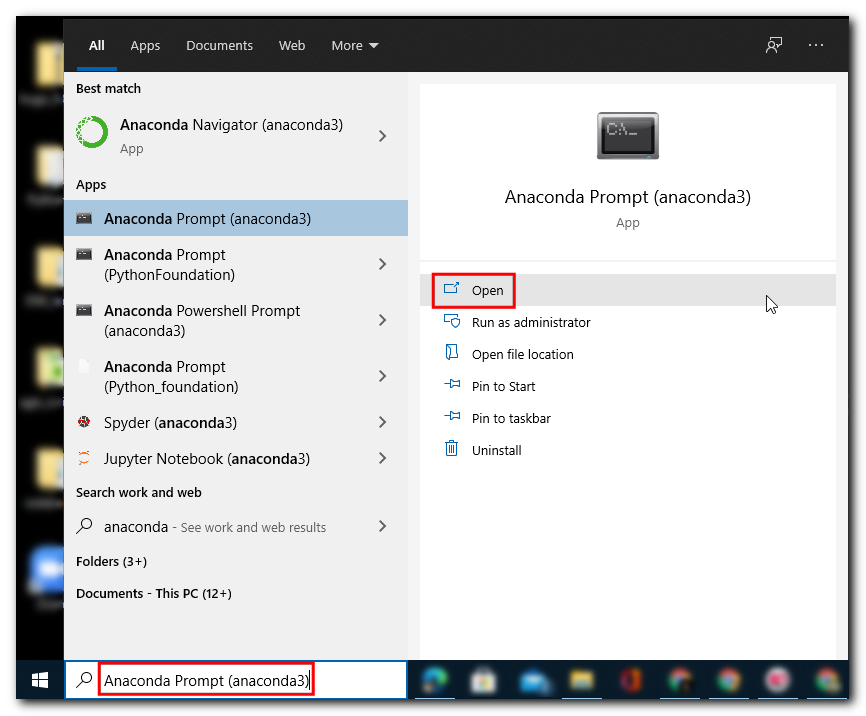
Task: Expand Anaconda Prompt (Python_foundation) details arrow
Action: (382, 376)
